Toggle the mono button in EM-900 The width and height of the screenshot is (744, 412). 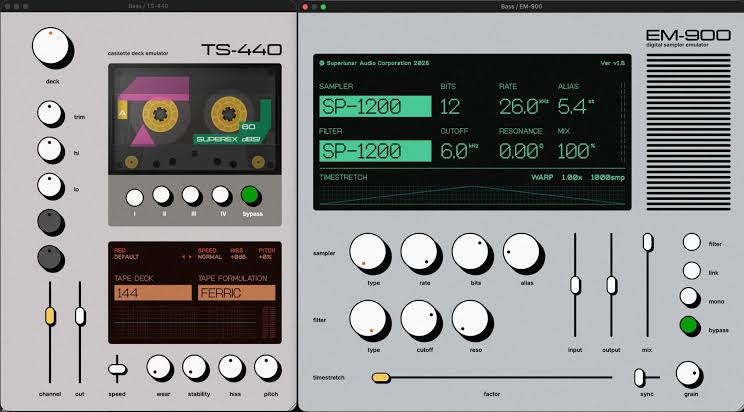[688, 297]
